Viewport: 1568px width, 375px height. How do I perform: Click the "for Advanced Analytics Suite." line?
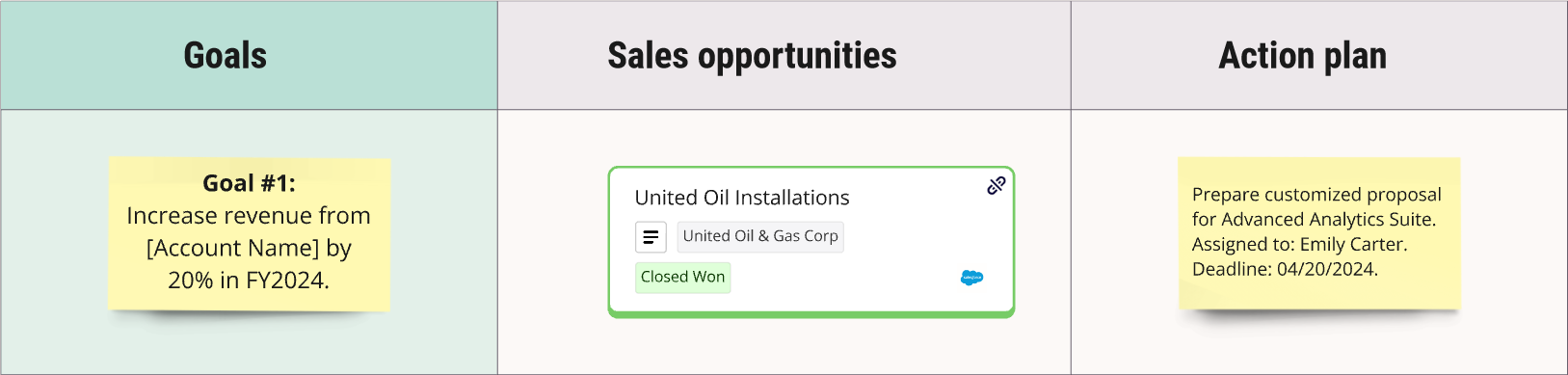point(1315,220)
